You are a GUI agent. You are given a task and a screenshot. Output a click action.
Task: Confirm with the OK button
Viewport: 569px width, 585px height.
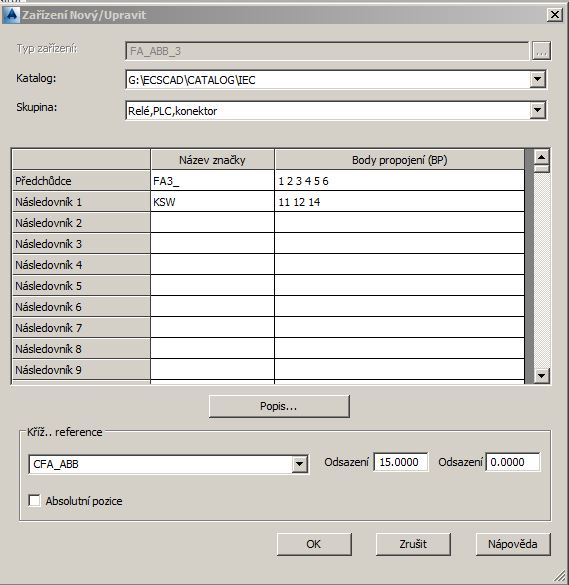tap(314, 544)
